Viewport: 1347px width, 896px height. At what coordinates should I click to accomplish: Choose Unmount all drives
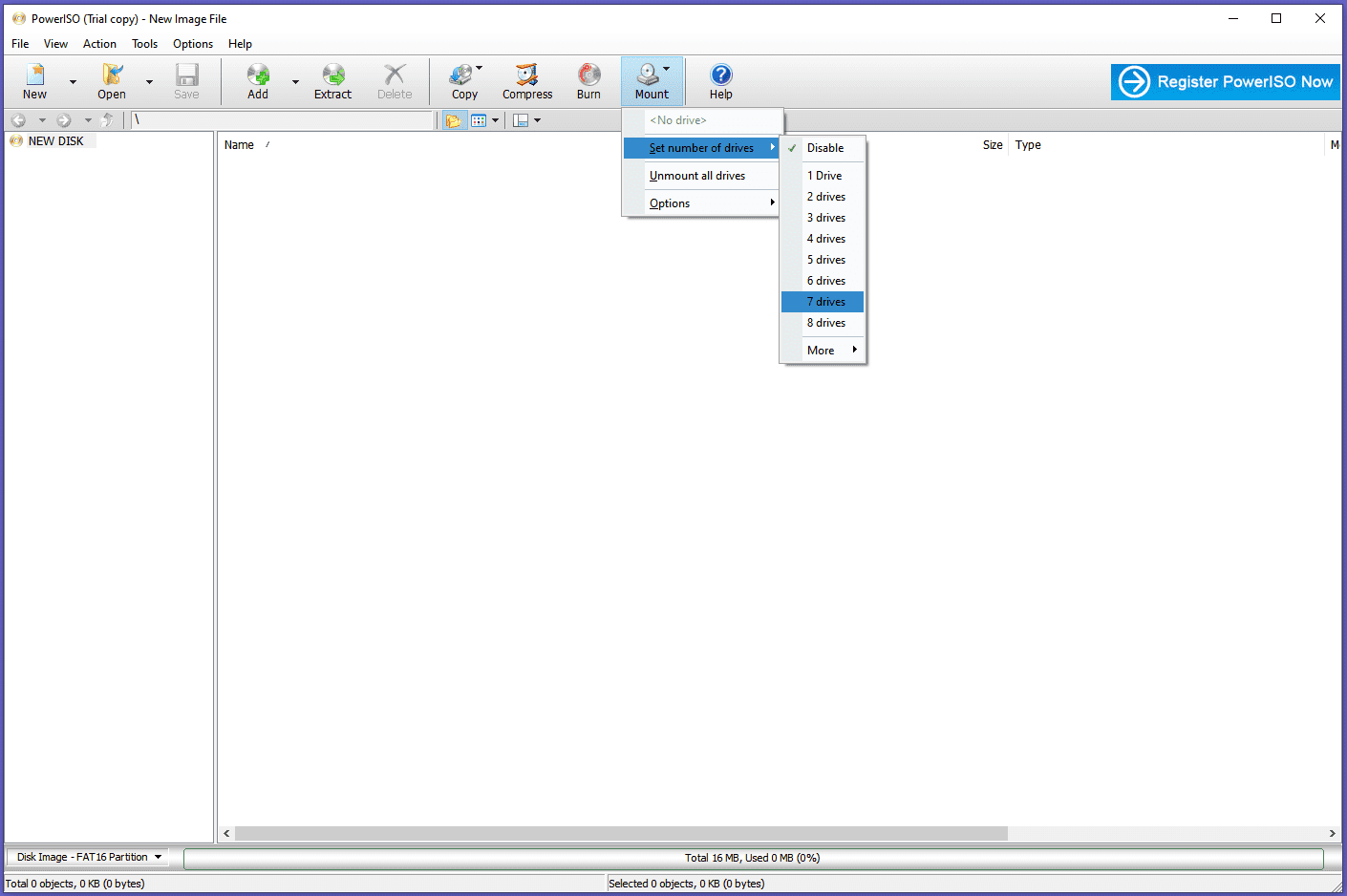click(701, 176)
